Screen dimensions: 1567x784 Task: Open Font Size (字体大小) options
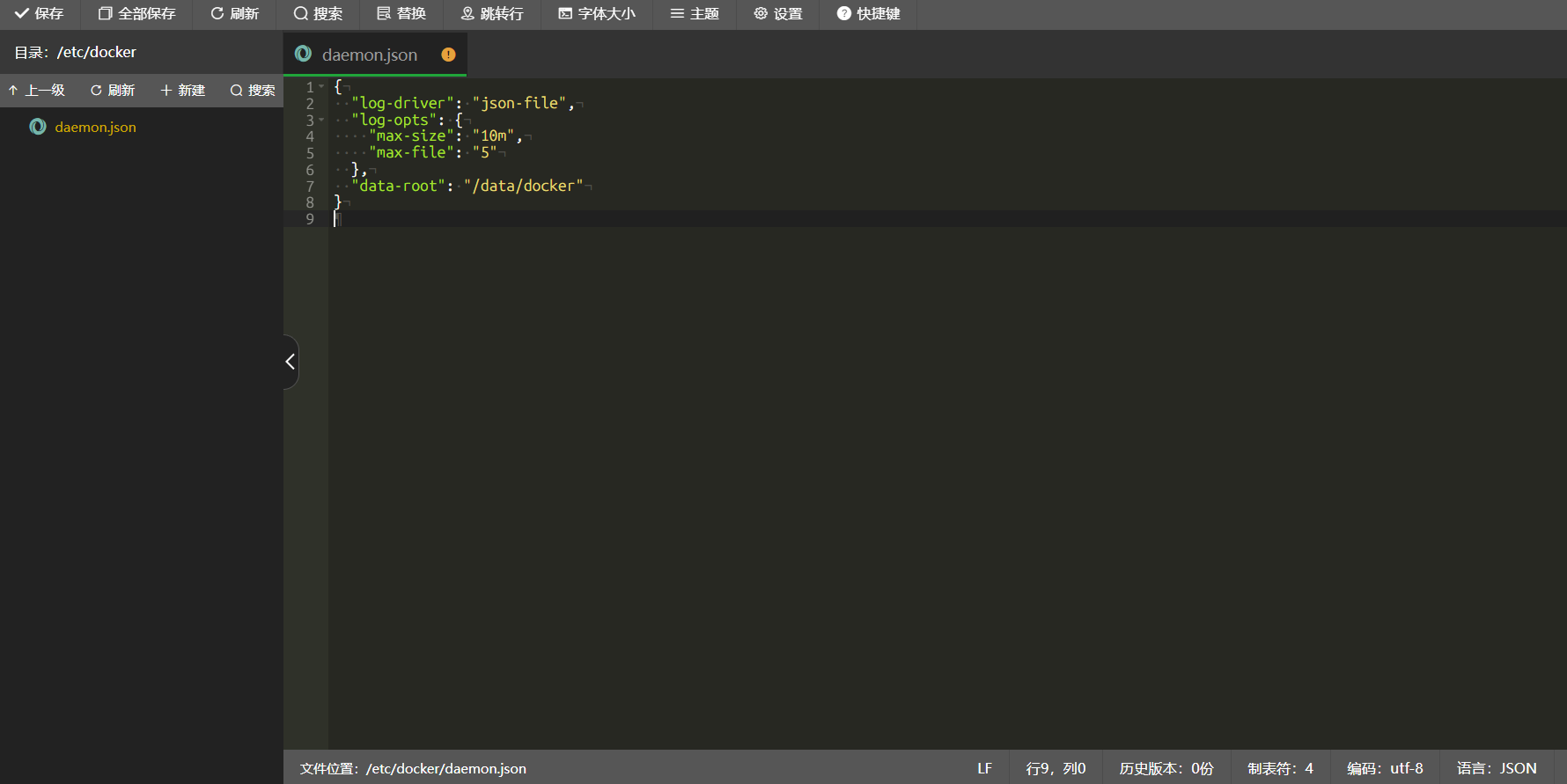(597, 14)
